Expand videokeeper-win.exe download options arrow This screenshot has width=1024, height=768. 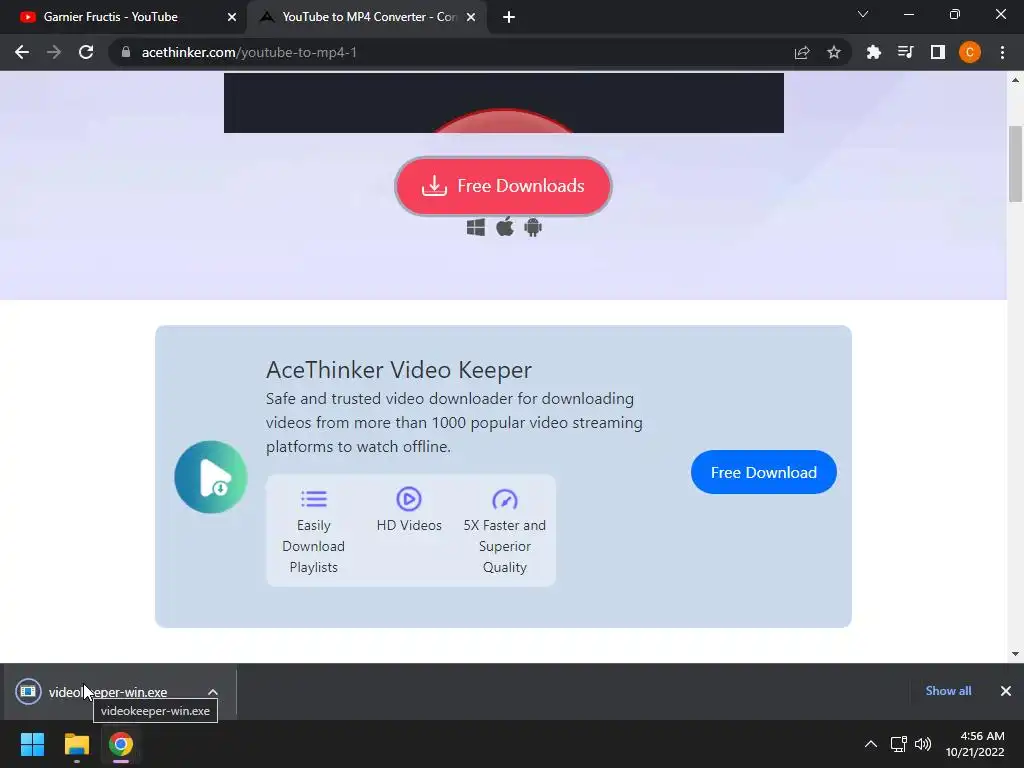pyautogui.click(x=213, y=692)
